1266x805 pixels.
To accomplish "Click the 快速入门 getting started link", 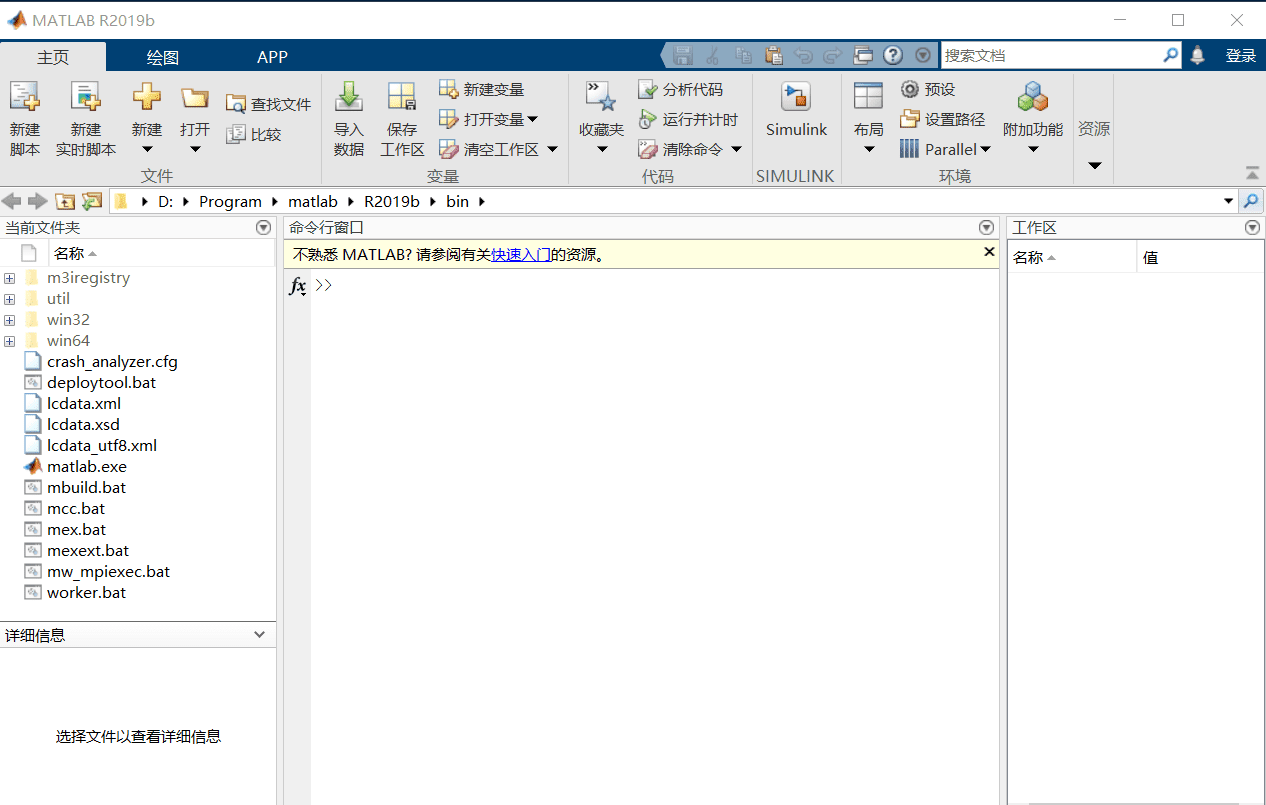I will pos(520,255).
